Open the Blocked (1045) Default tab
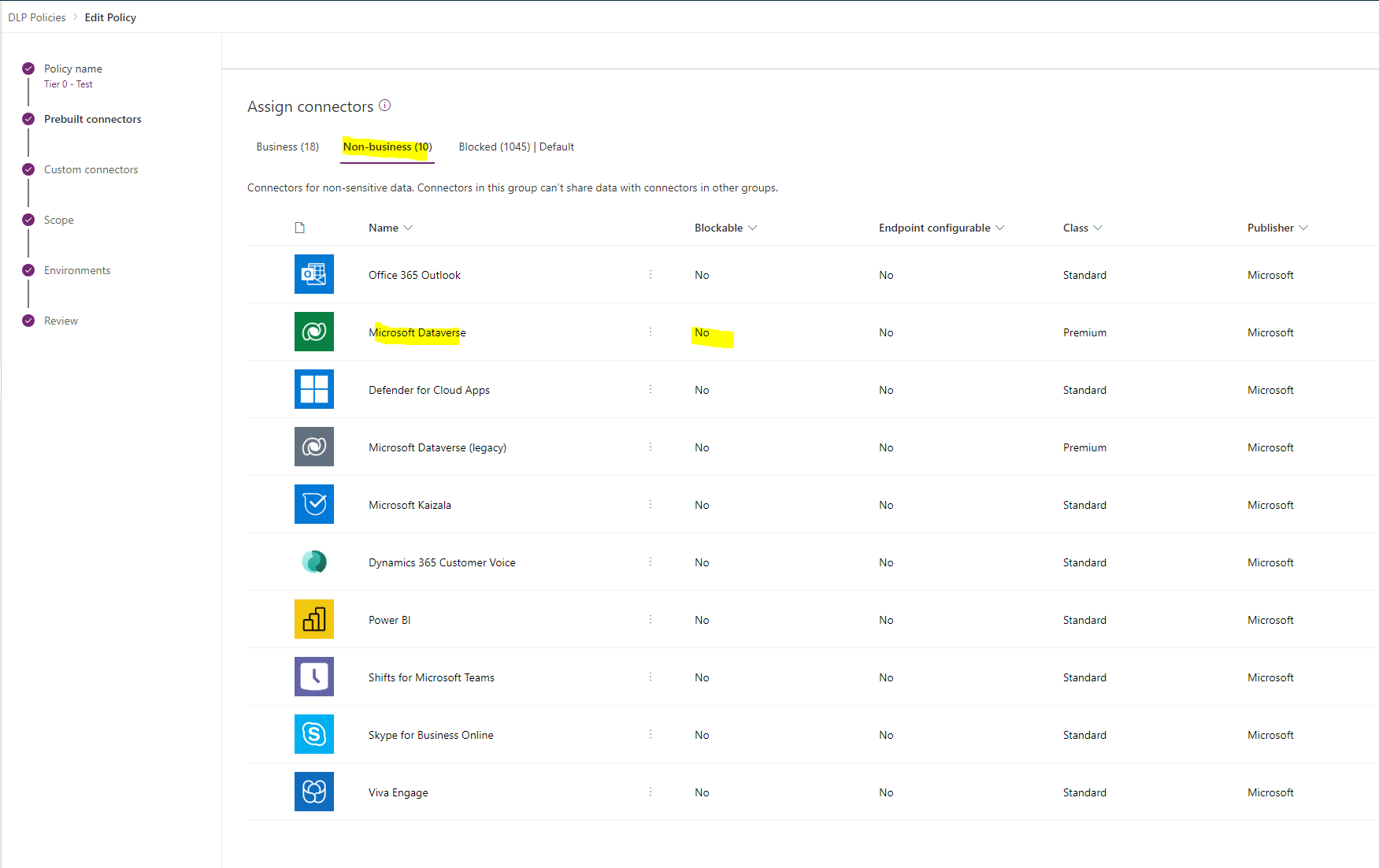 tap(515, 147)
